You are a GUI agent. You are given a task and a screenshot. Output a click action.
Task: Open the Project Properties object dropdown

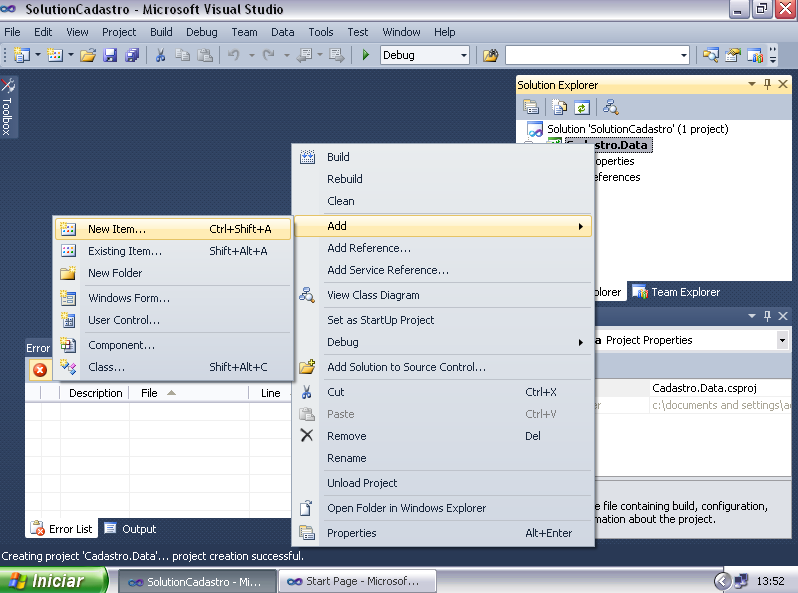(782, 340)
